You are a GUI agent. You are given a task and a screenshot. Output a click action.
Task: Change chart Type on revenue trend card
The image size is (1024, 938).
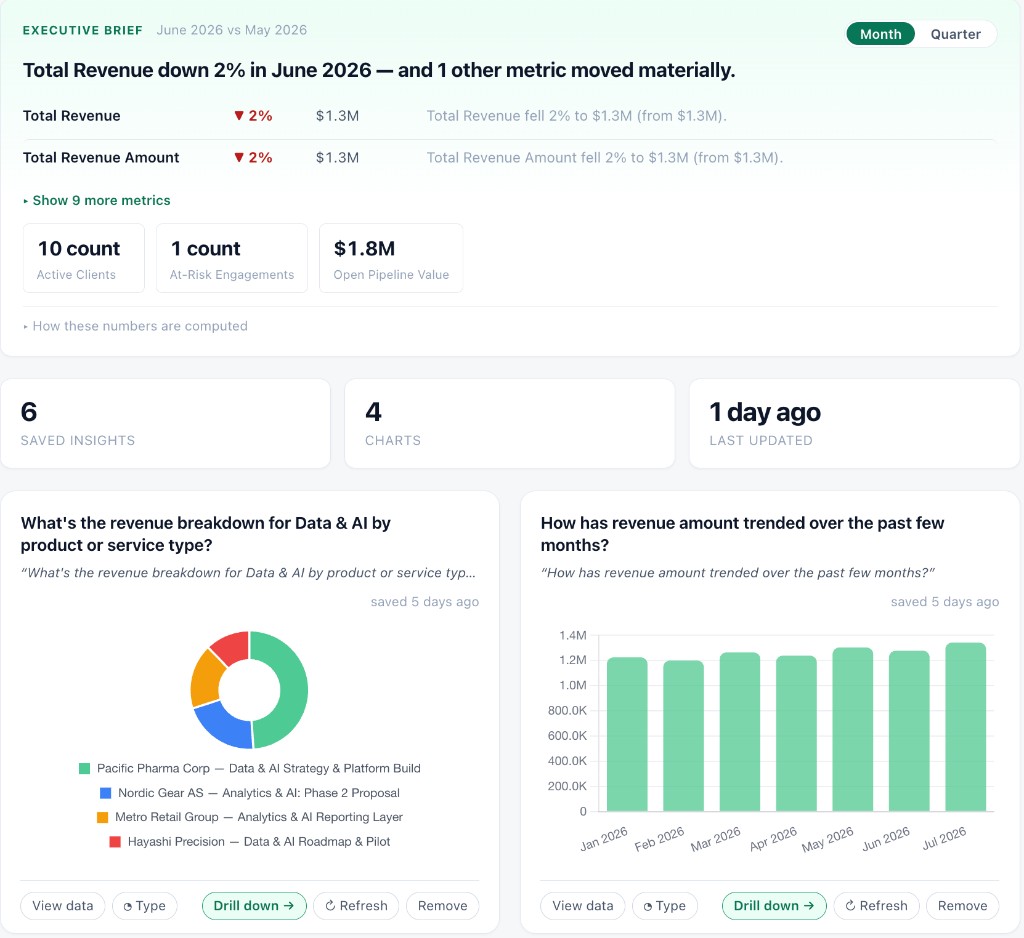[664, 906]
